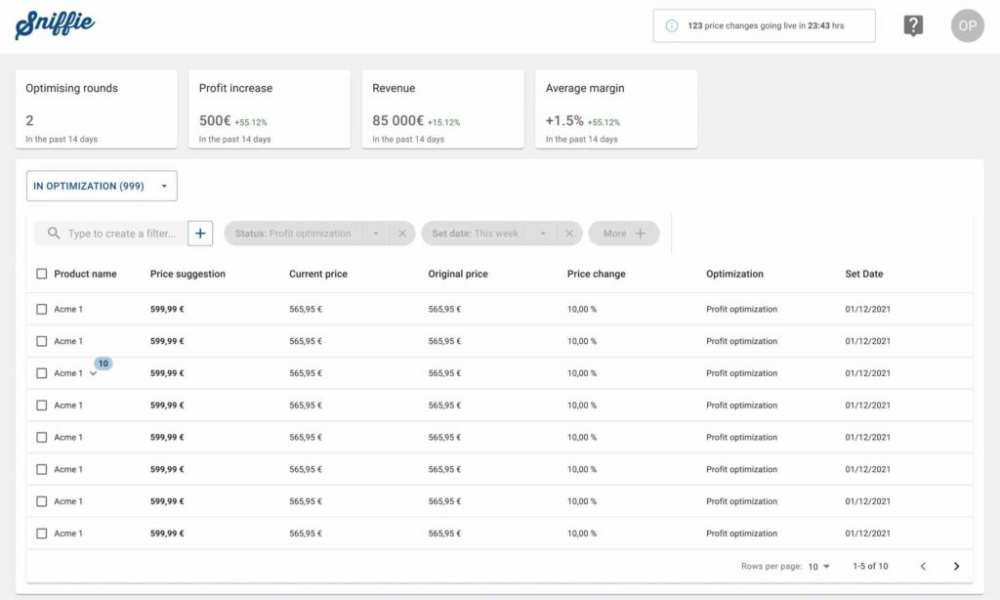The height and width of the screenshot is (600, 1000).
Task: Open the Revenue card
Action: coord(443,110)
